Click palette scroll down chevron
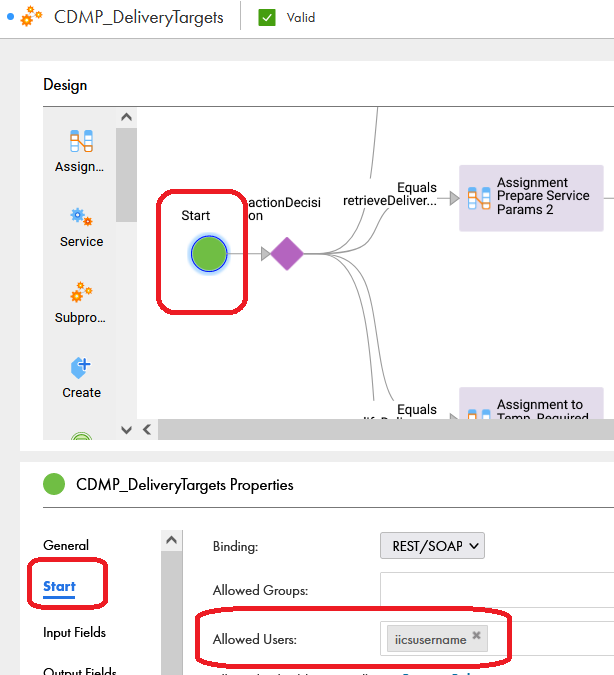 tap(126, 430)
